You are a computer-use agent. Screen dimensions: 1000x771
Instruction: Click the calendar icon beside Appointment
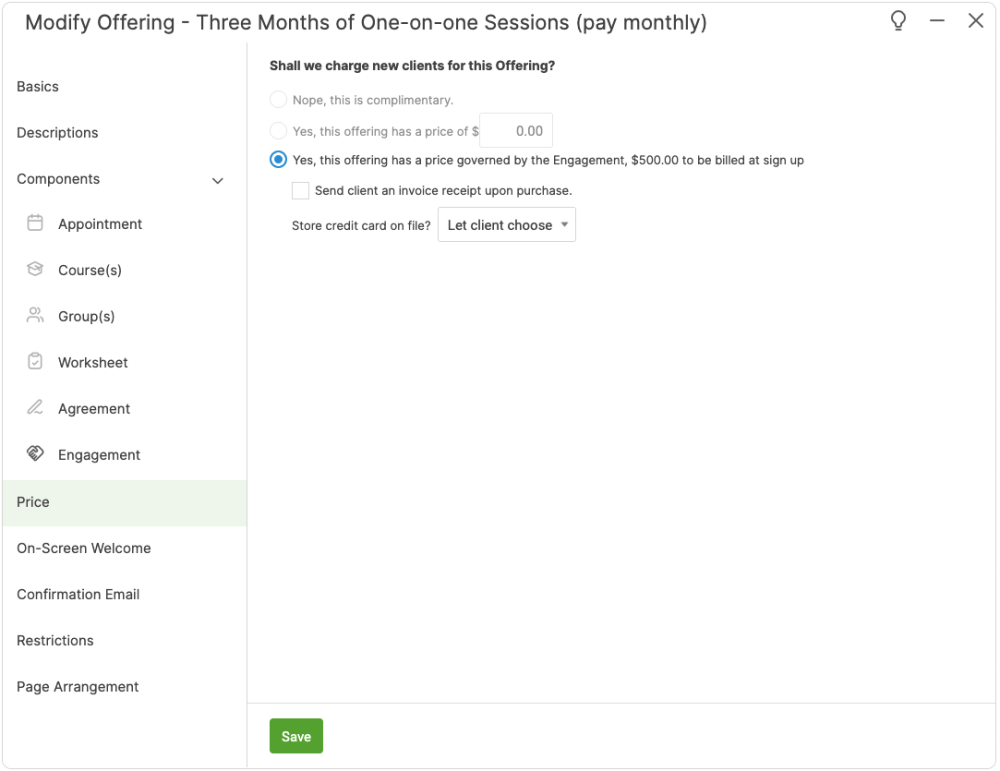coord(35,224)
